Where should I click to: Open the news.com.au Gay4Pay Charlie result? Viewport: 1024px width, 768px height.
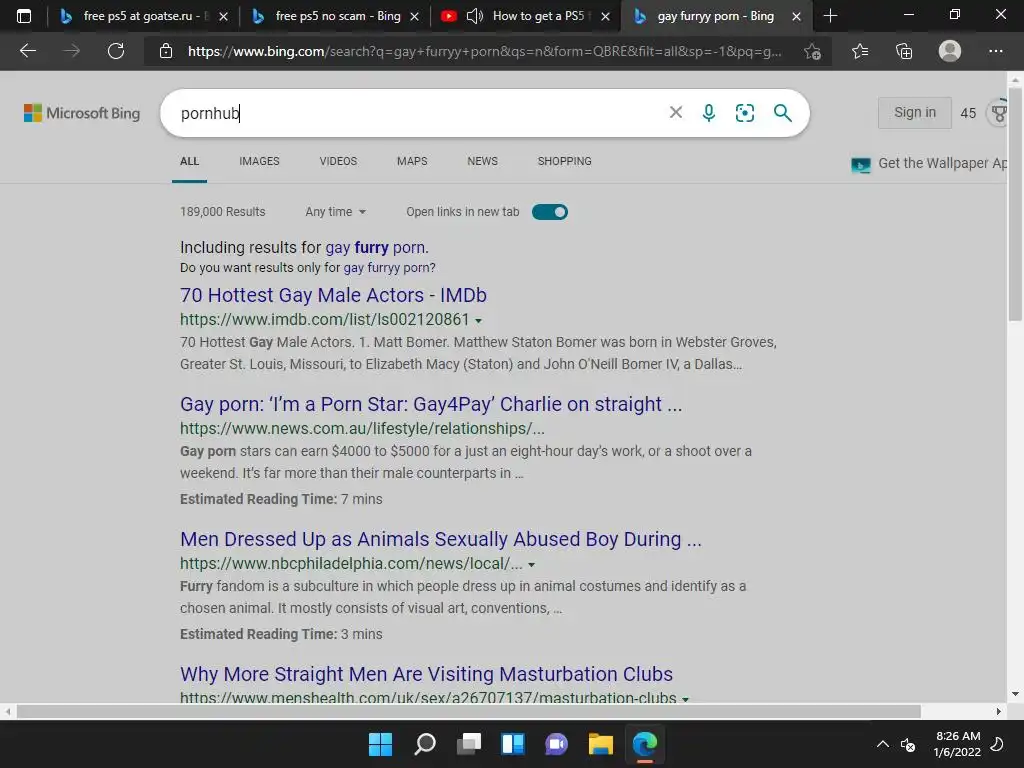[x=431, y=404]
